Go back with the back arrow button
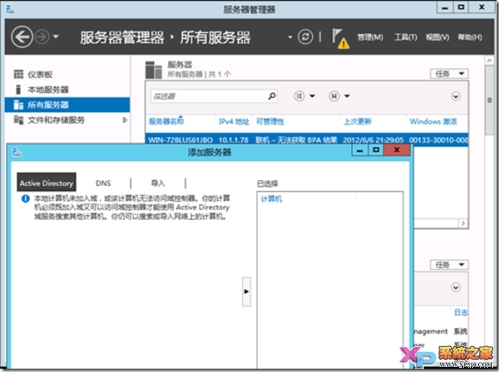 click(x=22, y=37)
